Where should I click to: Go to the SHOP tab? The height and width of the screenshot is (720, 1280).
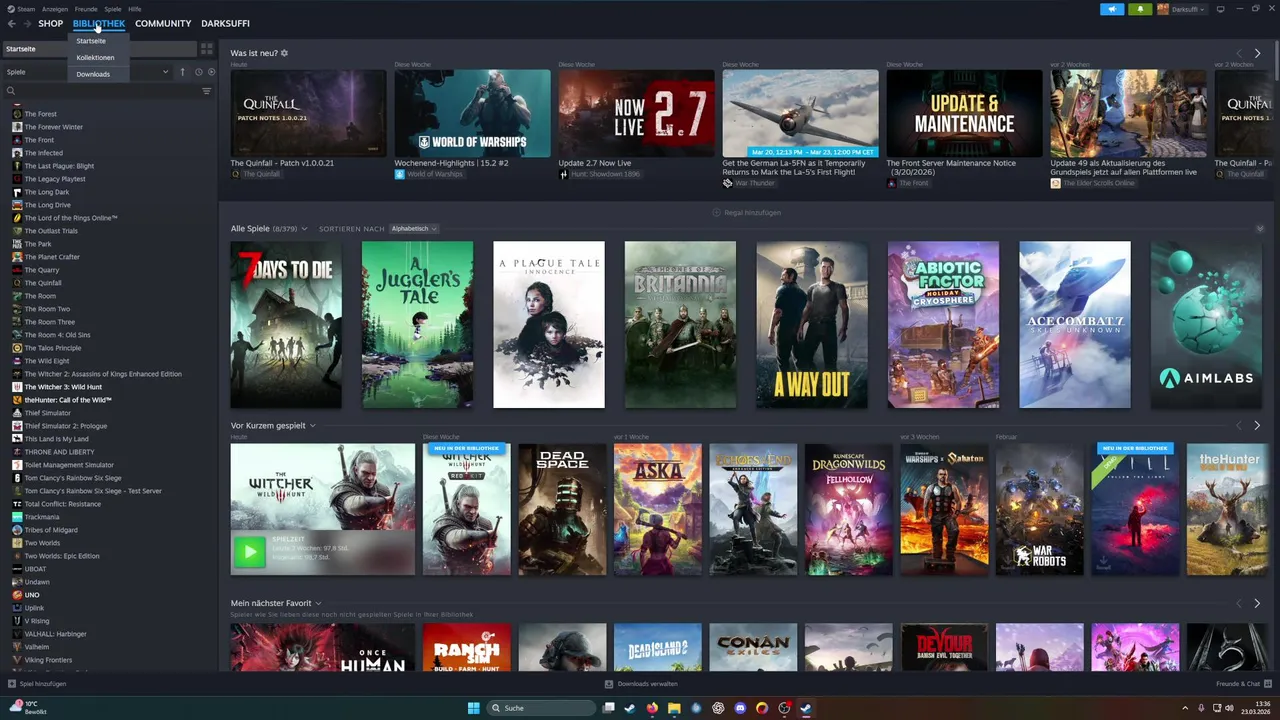click(50, 23)
